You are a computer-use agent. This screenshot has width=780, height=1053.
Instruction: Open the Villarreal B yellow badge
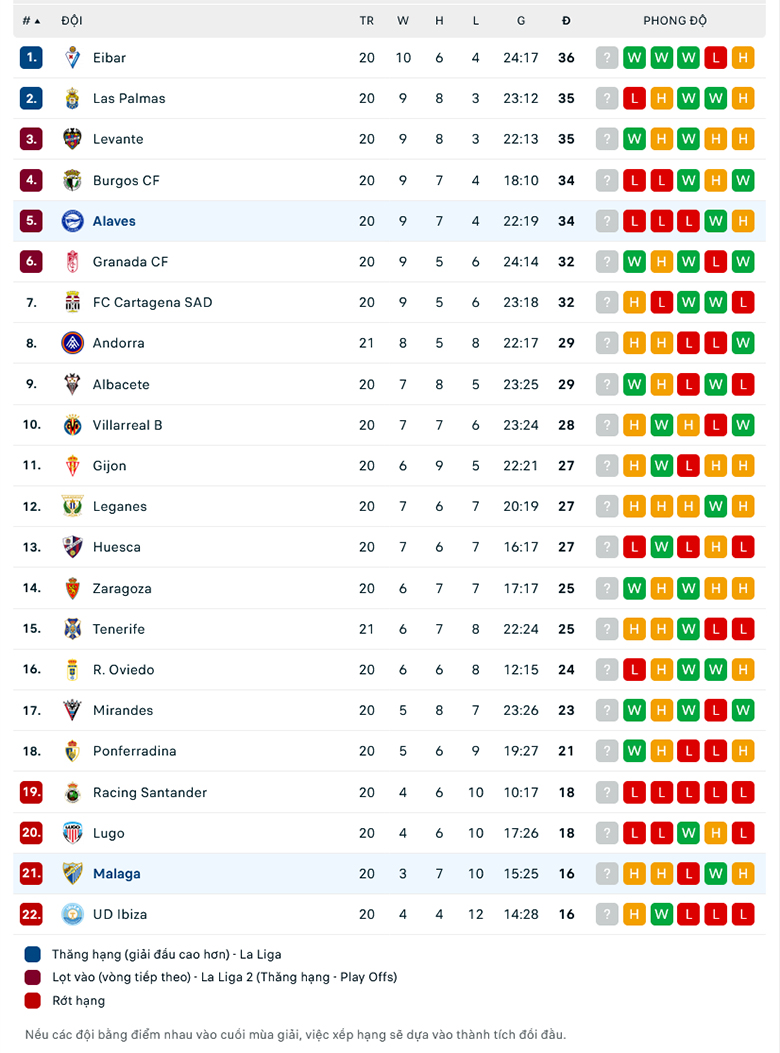(x=73, y=425)
